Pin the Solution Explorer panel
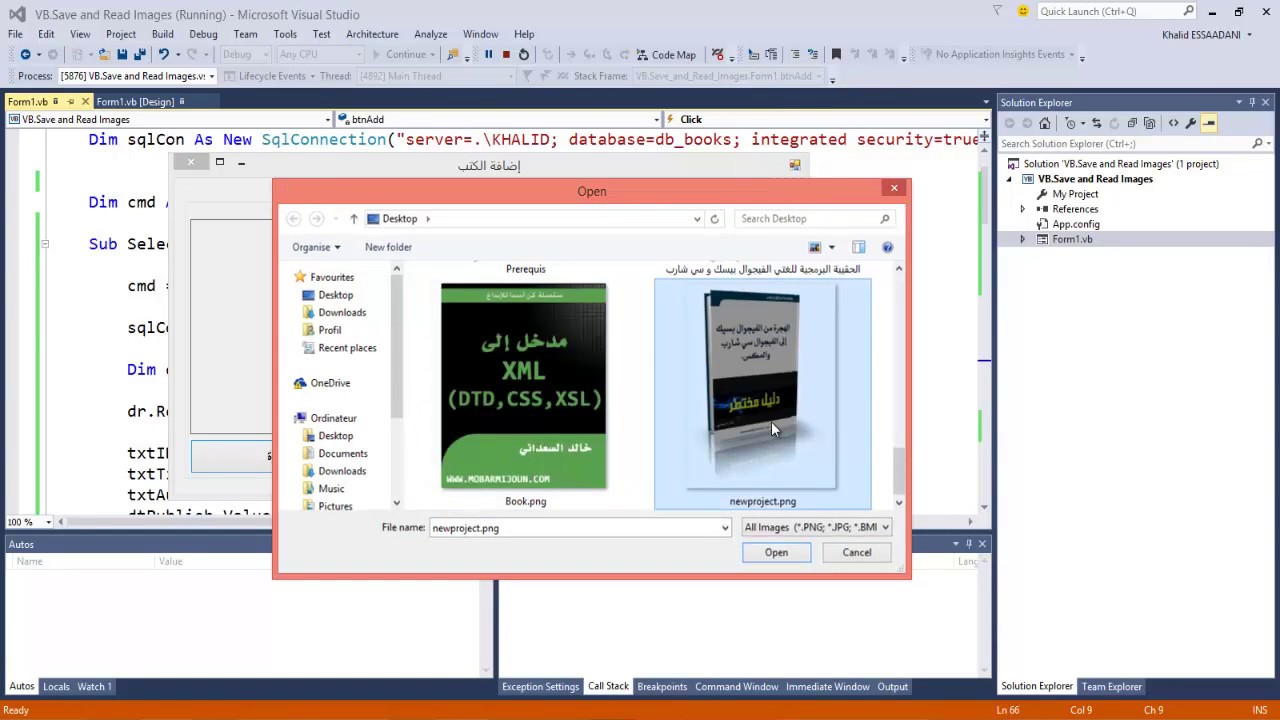The width and height of the screenshot is (1280, 720). pyautogui.click(x=1252, y=102)
